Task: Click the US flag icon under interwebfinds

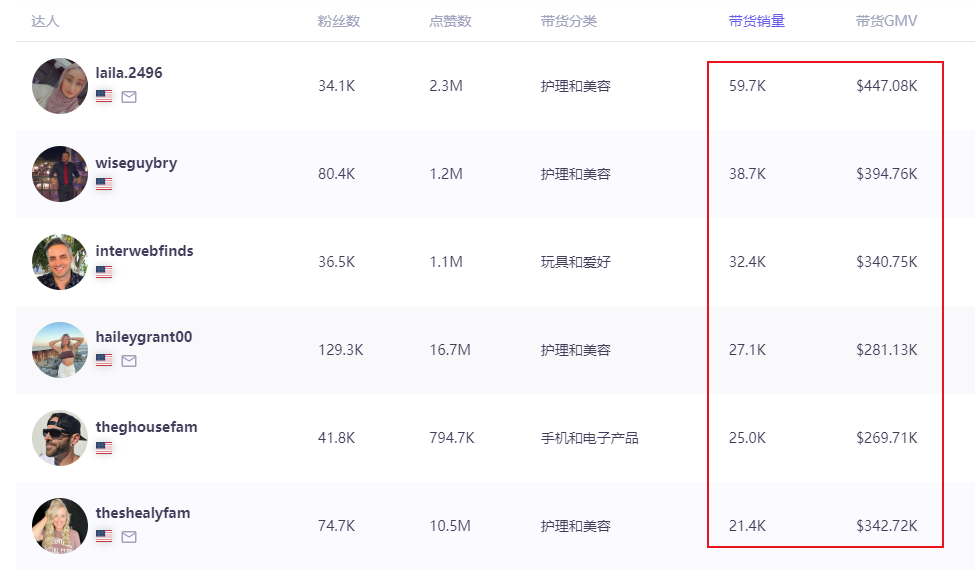Action: coord(104,272)
